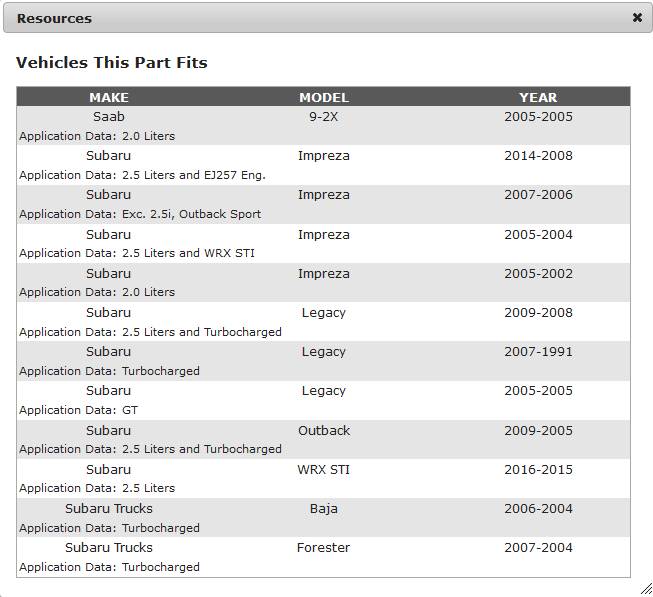Click the MAKE column header
Image resolution: width=653 pixels, height=597 pixels.
tap(109, 97)
